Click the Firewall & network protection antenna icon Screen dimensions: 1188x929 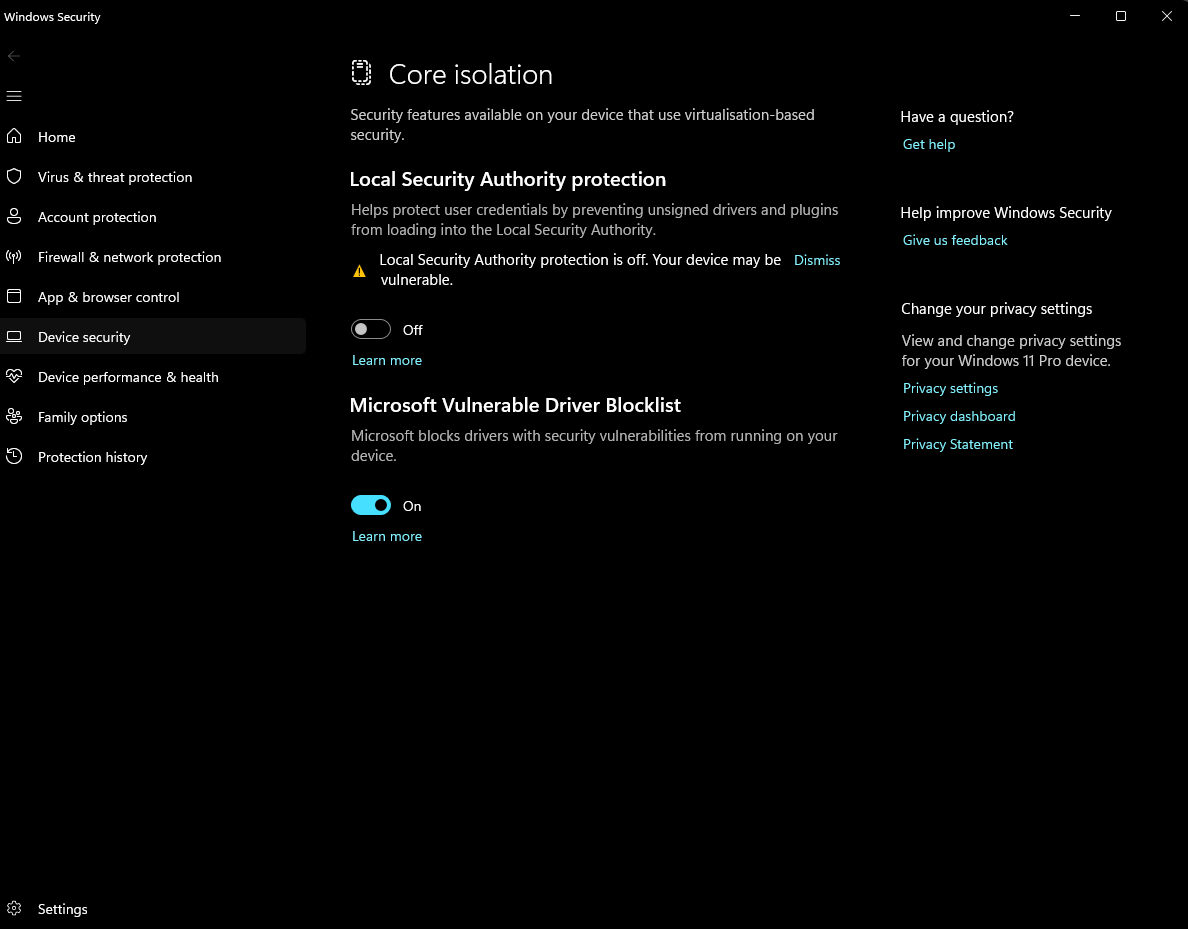tap(14, 257)
